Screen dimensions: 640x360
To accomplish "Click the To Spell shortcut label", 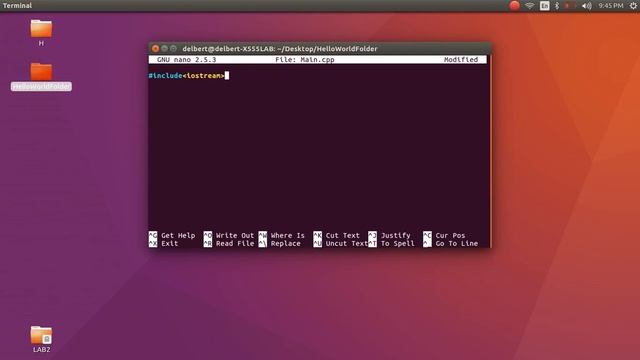I will coord(398,244).
